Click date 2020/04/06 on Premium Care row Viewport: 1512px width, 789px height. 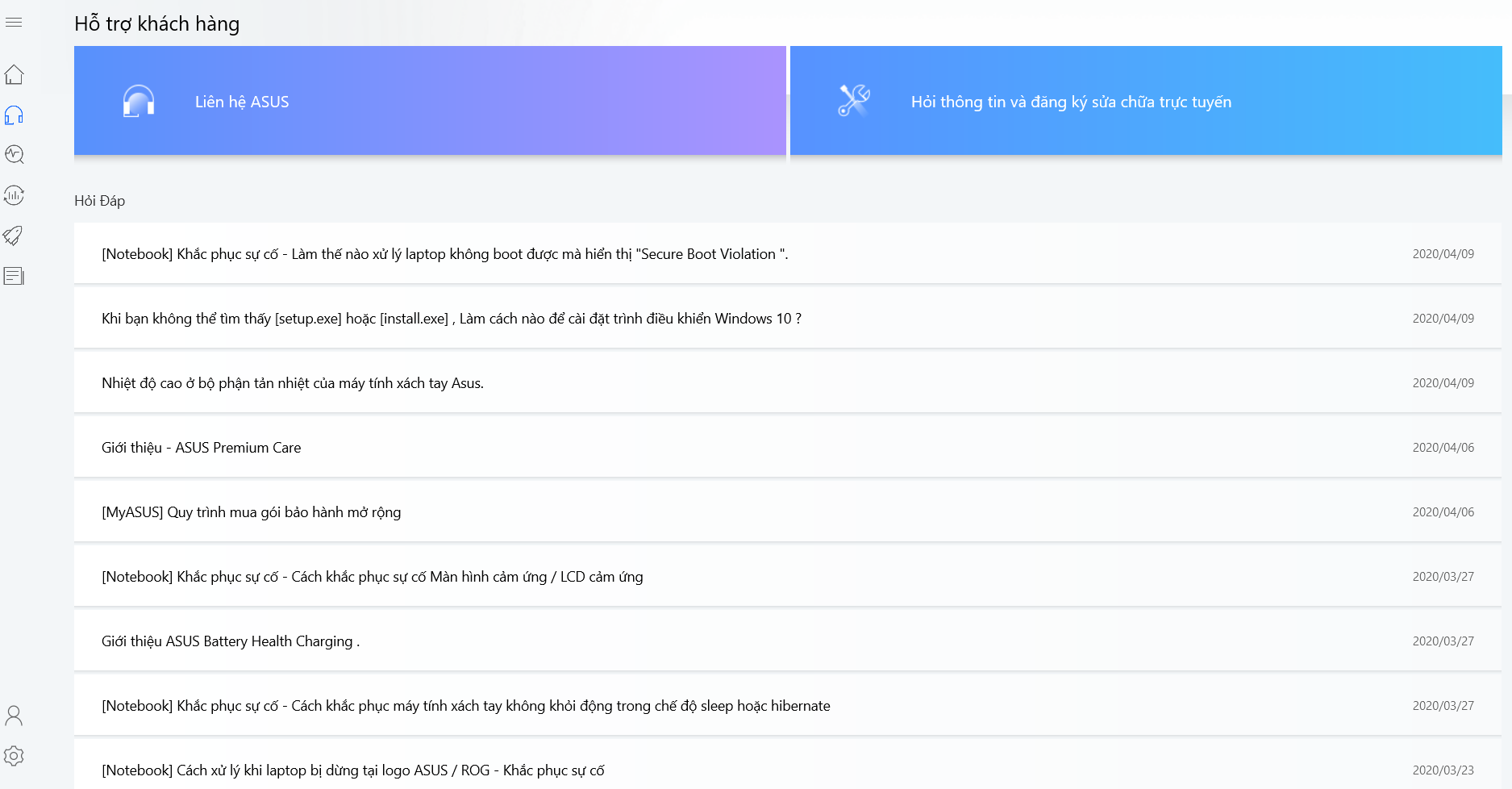coord(1443,447)
